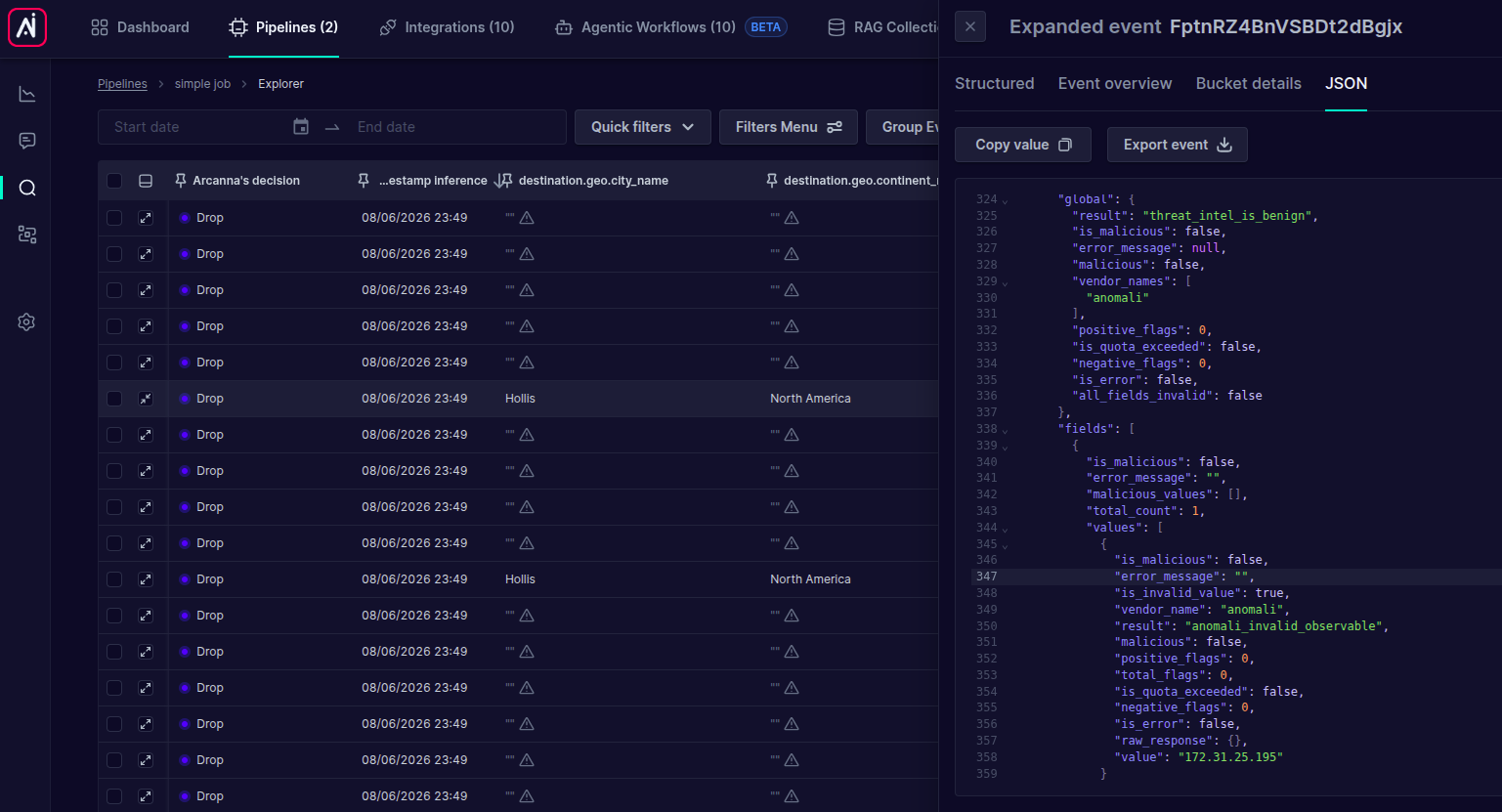
Task: Click the "anomali_invalid_observable" value
Action: tap(1283, 626)
